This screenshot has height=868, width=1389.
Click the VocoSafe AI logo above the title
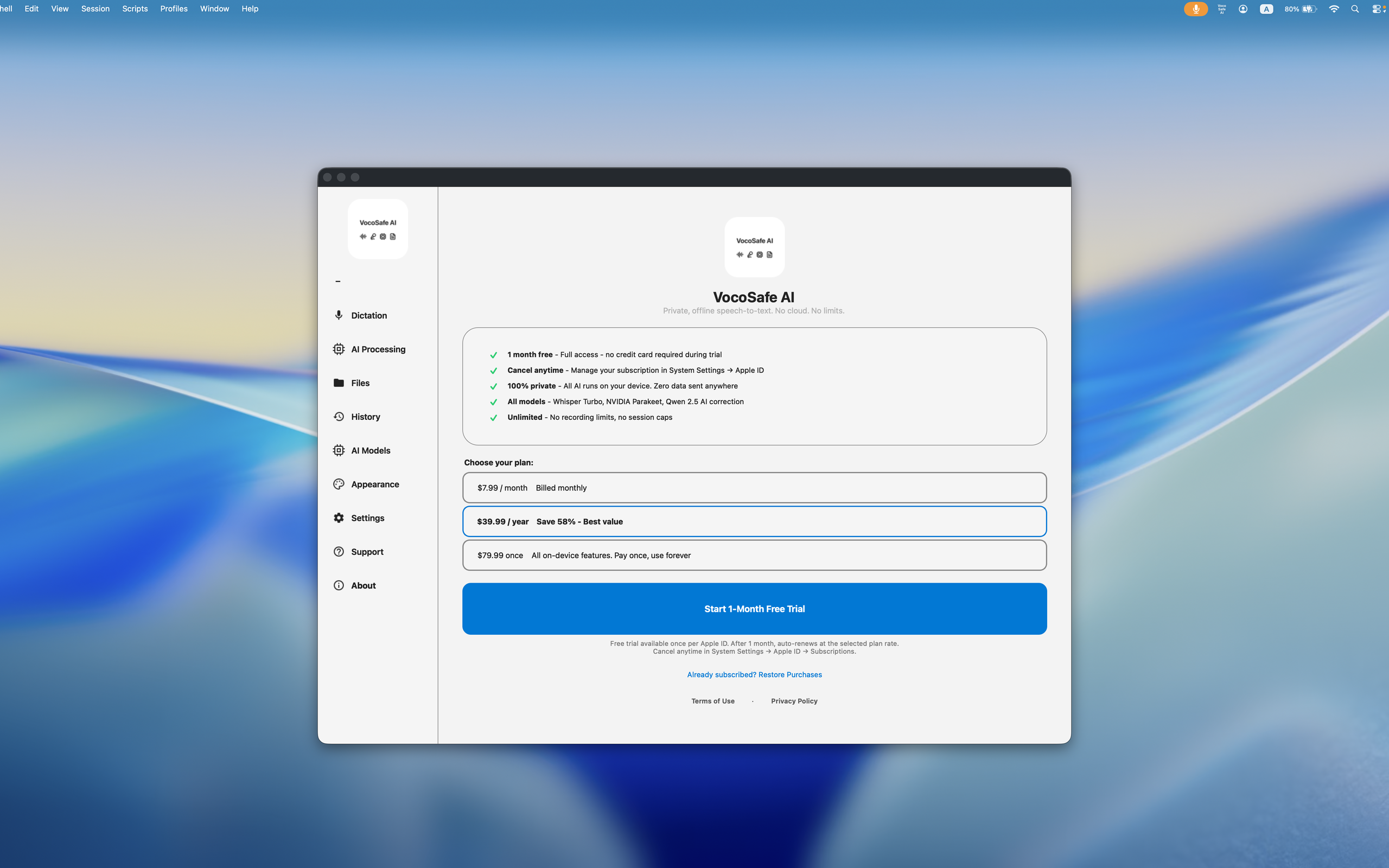coord(754,247)
